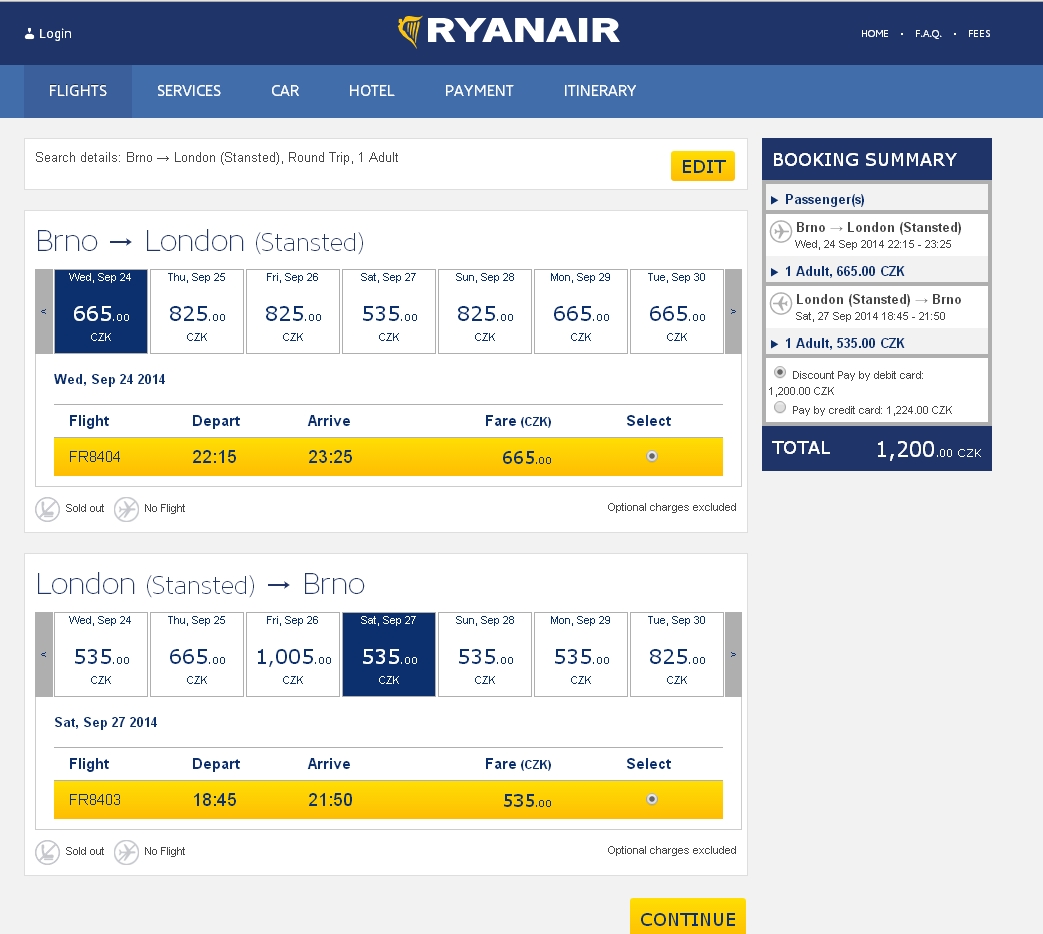Click the FR8403 fare value 535.00
Screen dimensions: 1043x934
[527, 800]
